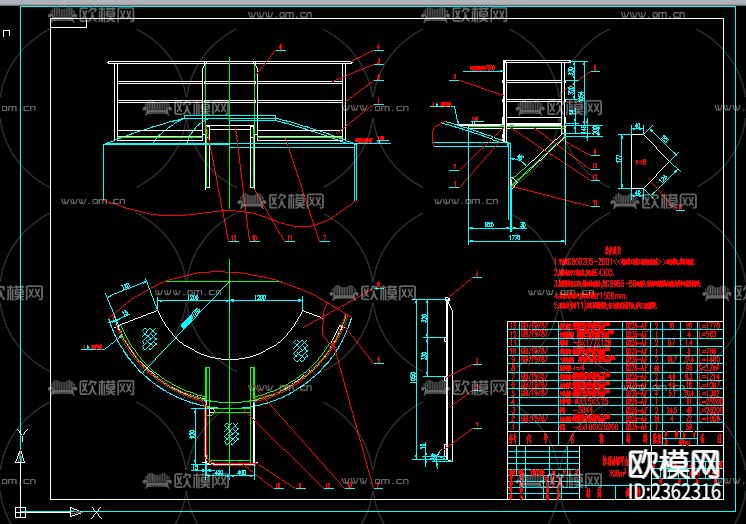Screen dimensions: 746x524
Task: Click the red notes heading above requirements
Action: (x=613, y=250)
